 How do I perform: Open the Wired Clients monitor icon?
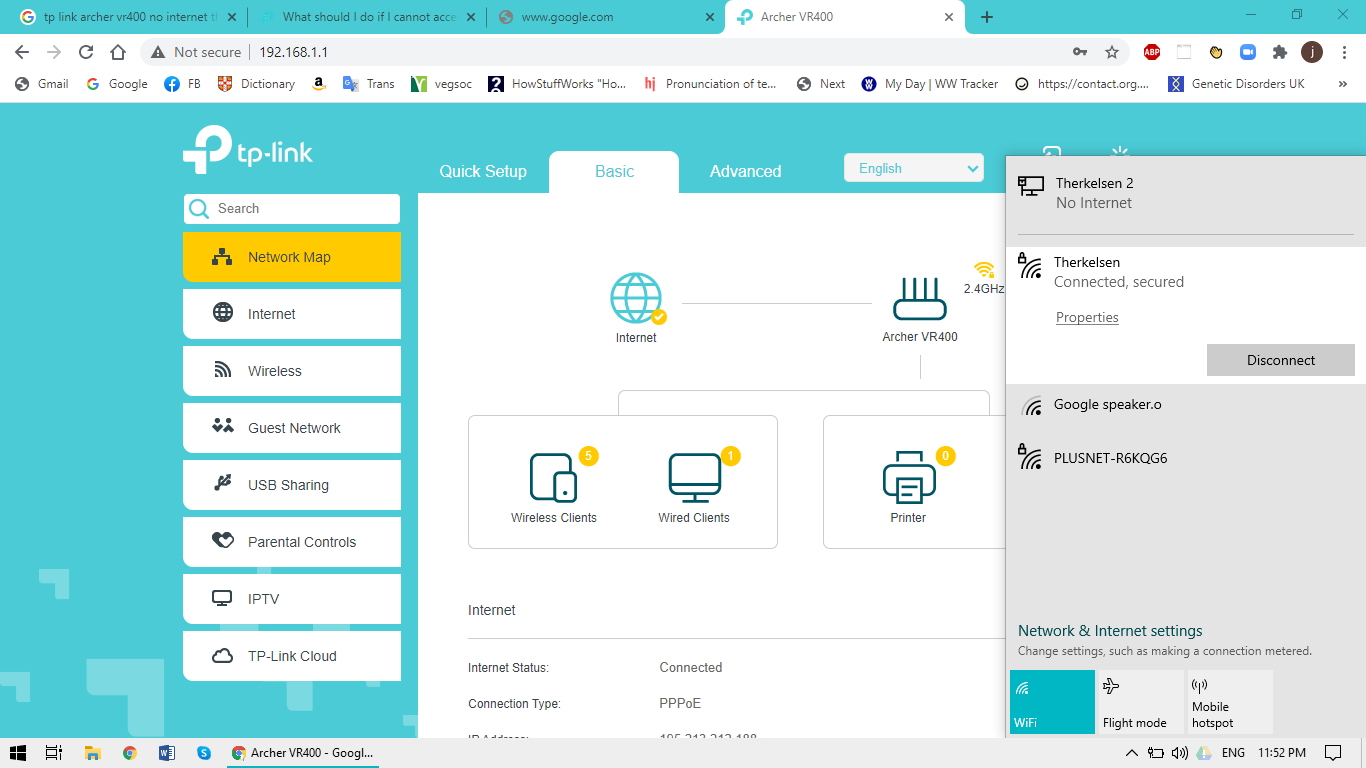pos(694,477)
